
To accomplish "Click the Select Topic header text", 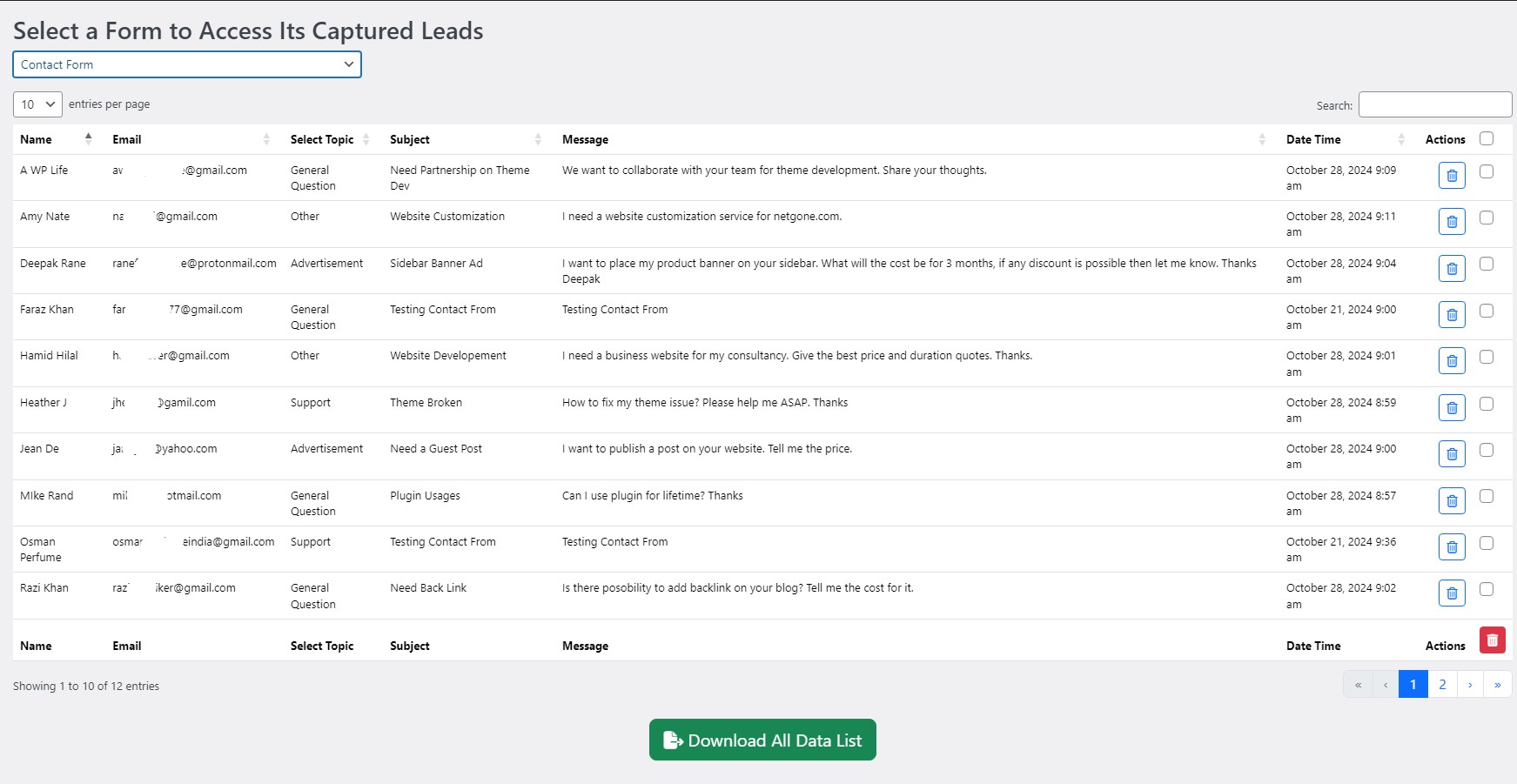I will (322, 139).
